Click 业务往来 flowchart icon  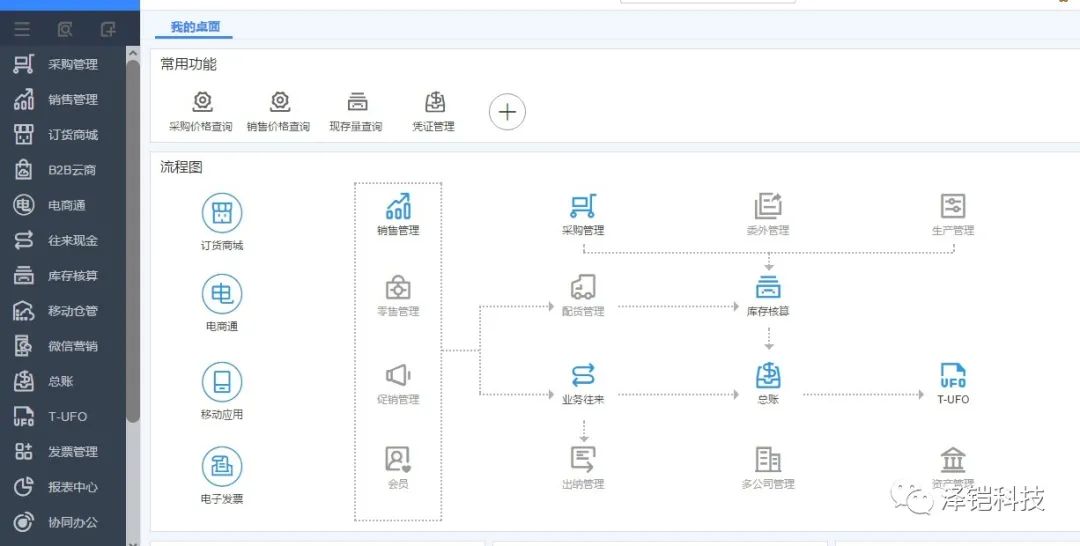583,376
